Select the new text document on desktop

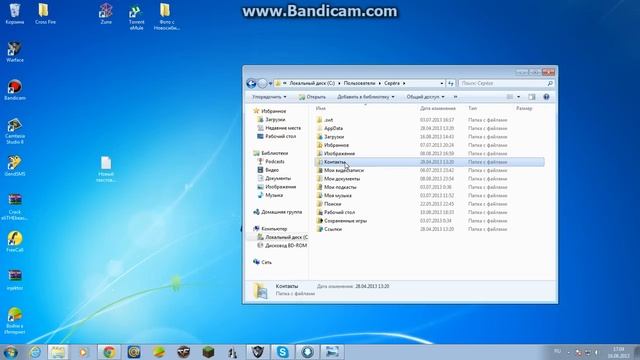pos(106,169)
